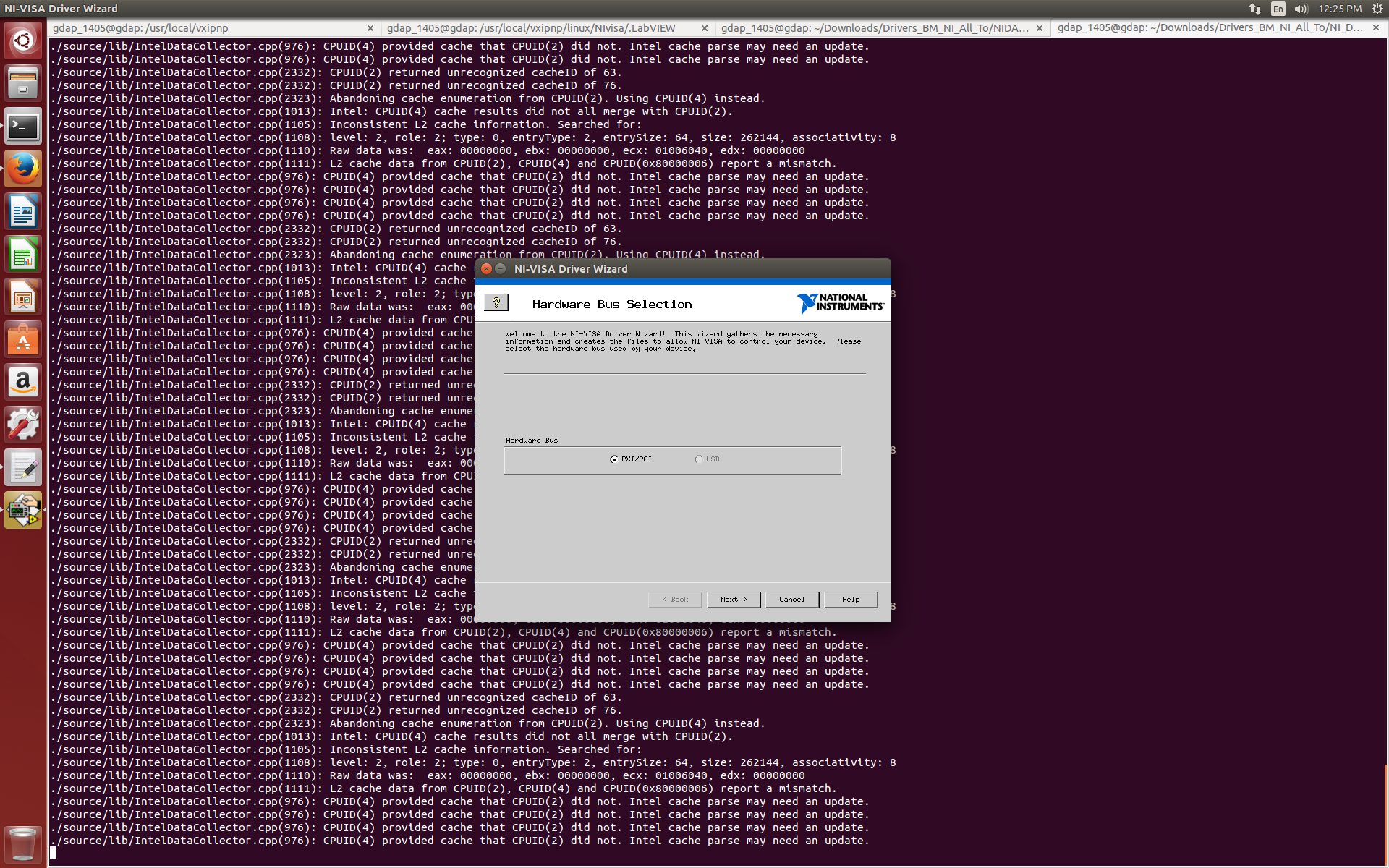Open the system power gear menu
Viewport: 1389px width, 868px height.
tap(1377, 9)
